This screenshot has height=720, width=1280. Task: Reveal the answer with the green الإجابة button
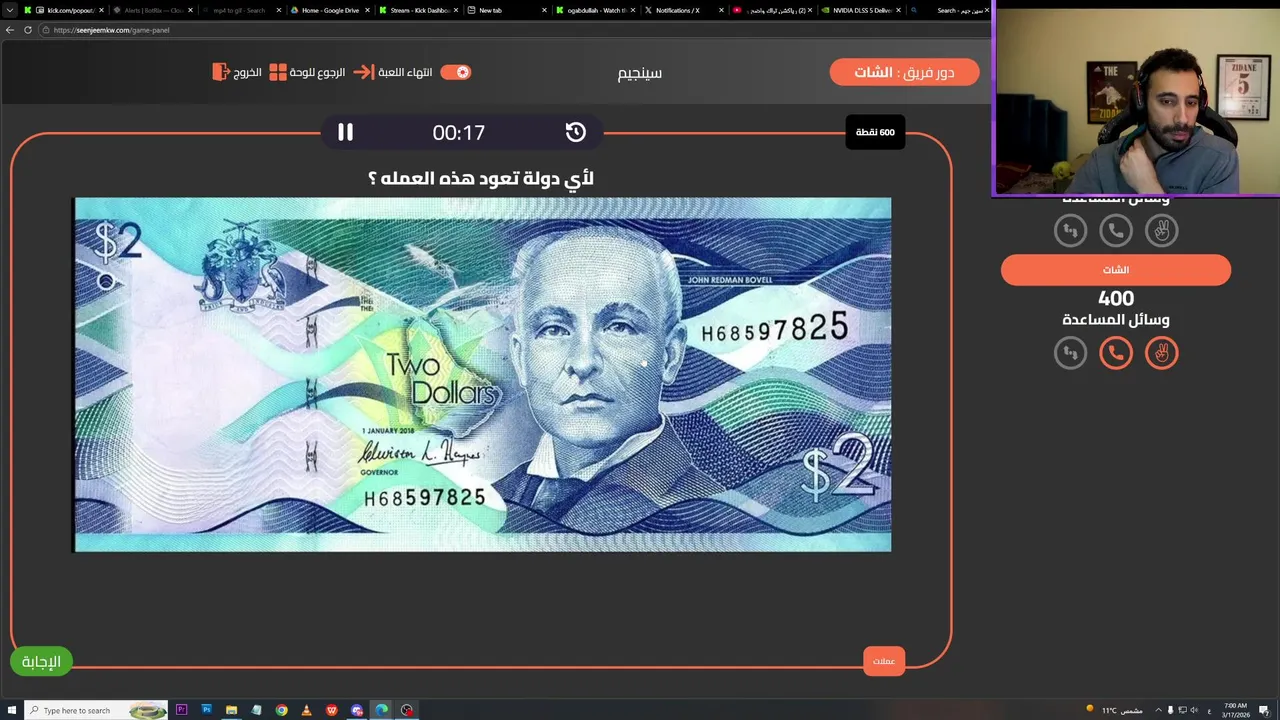coord(41,661)
